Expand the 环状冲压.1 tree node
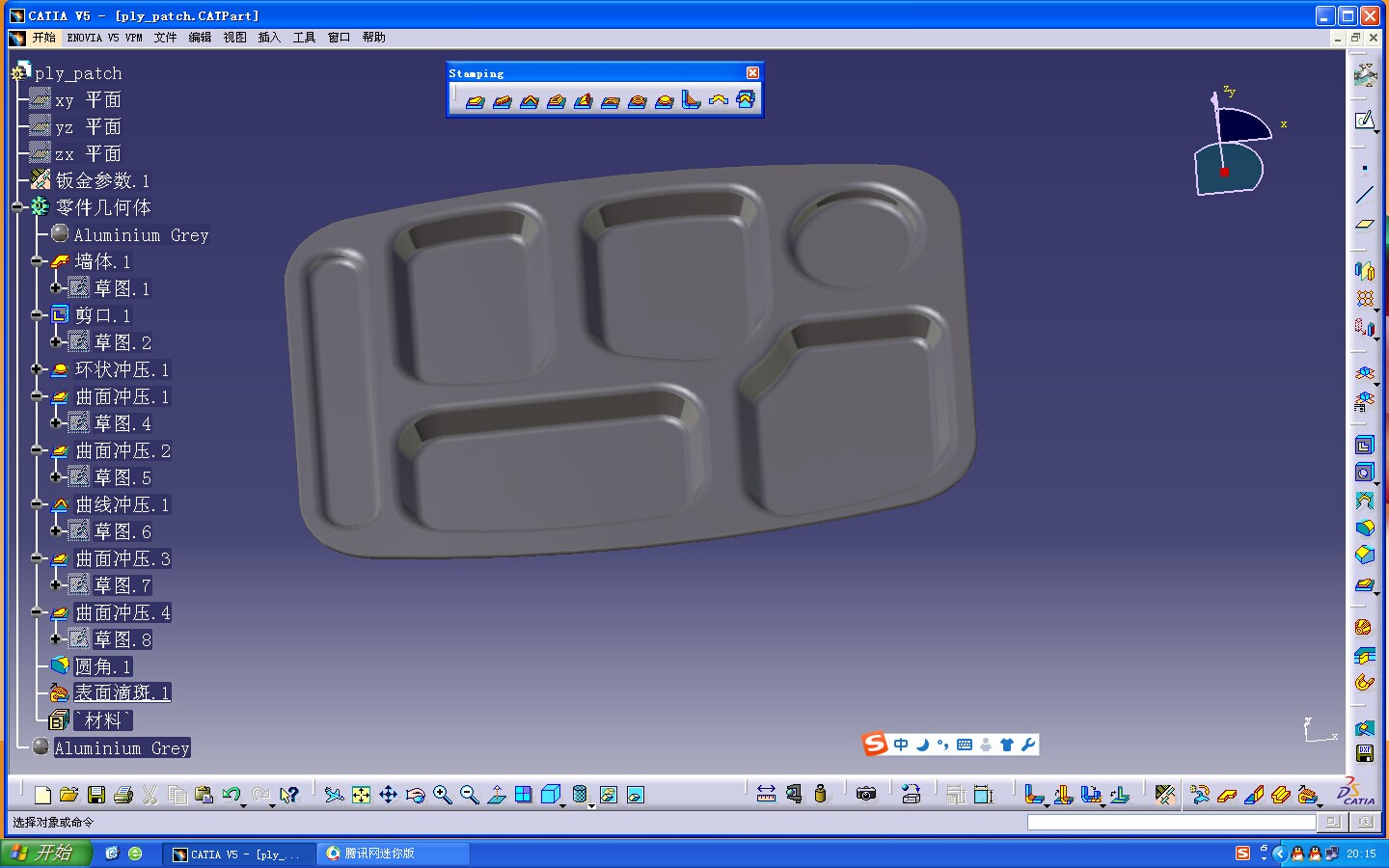 coord(36,369)
